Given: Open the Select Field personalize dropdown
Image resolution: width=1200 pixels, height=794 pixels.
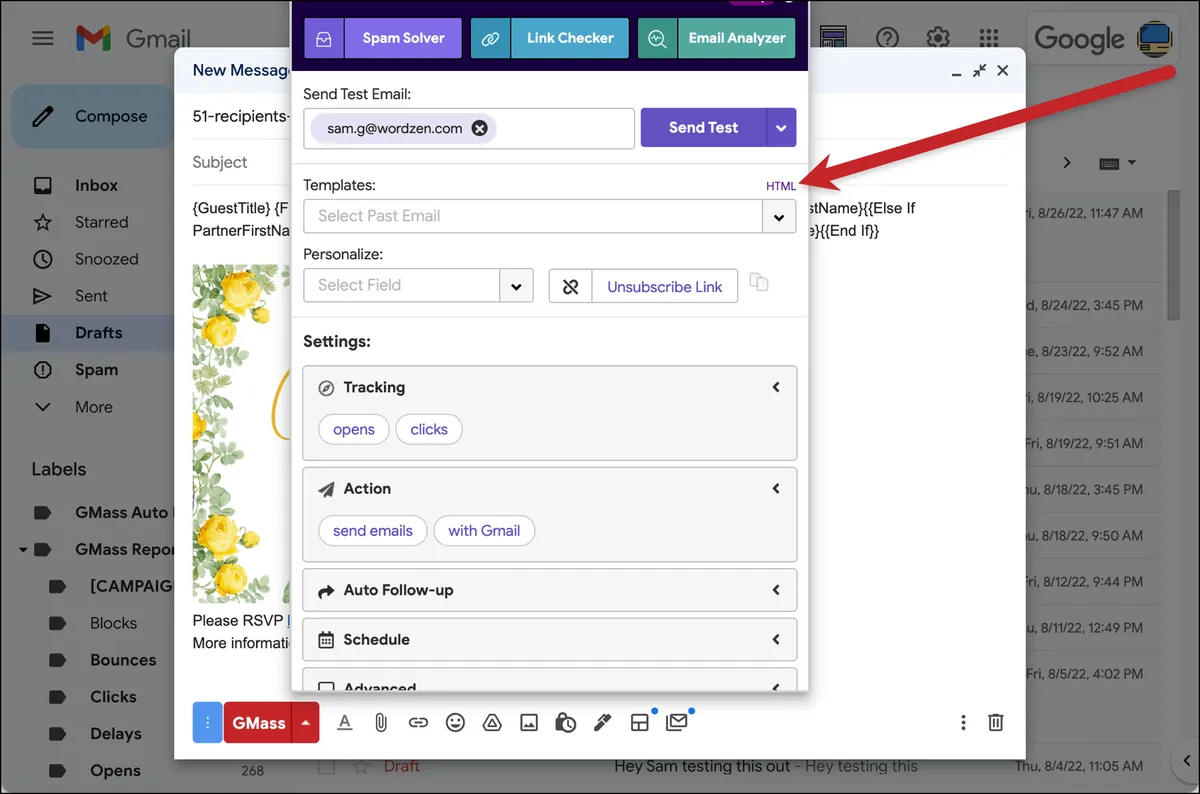Looking at the screenshot, I should (516, 286).
